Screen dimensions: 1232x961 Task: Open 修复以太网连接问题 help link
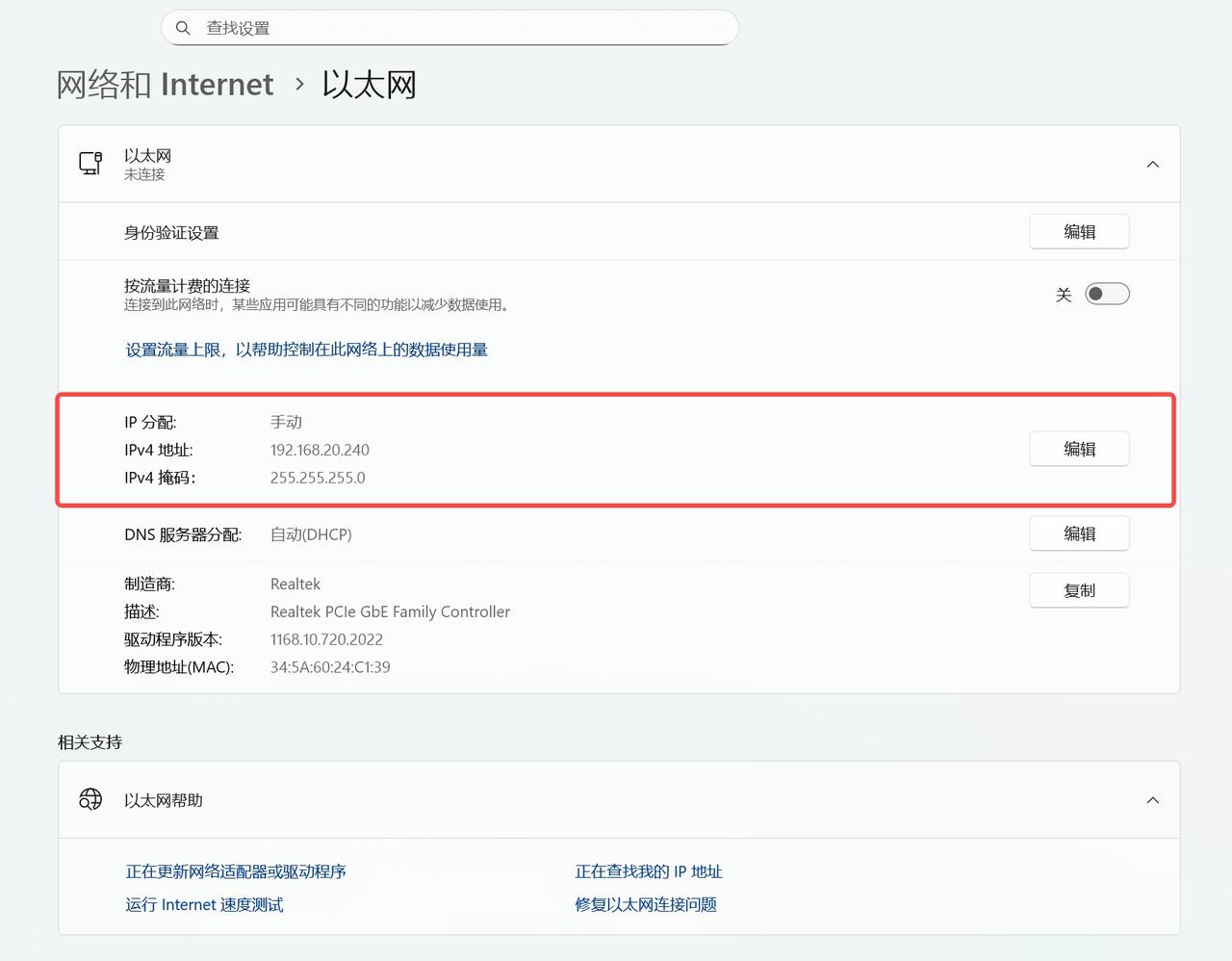point(646,904)
